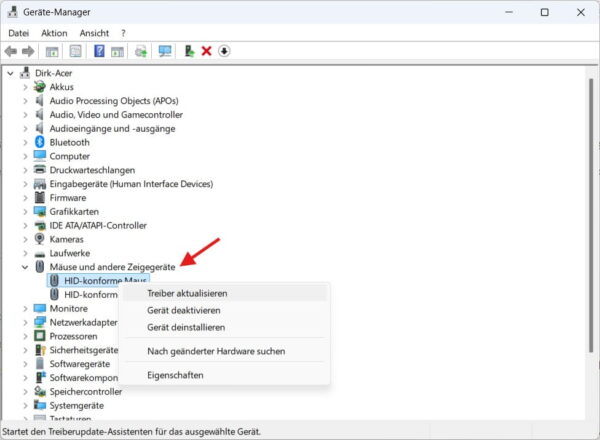Maximize the Geräte-Manager window

click(545, 12)
